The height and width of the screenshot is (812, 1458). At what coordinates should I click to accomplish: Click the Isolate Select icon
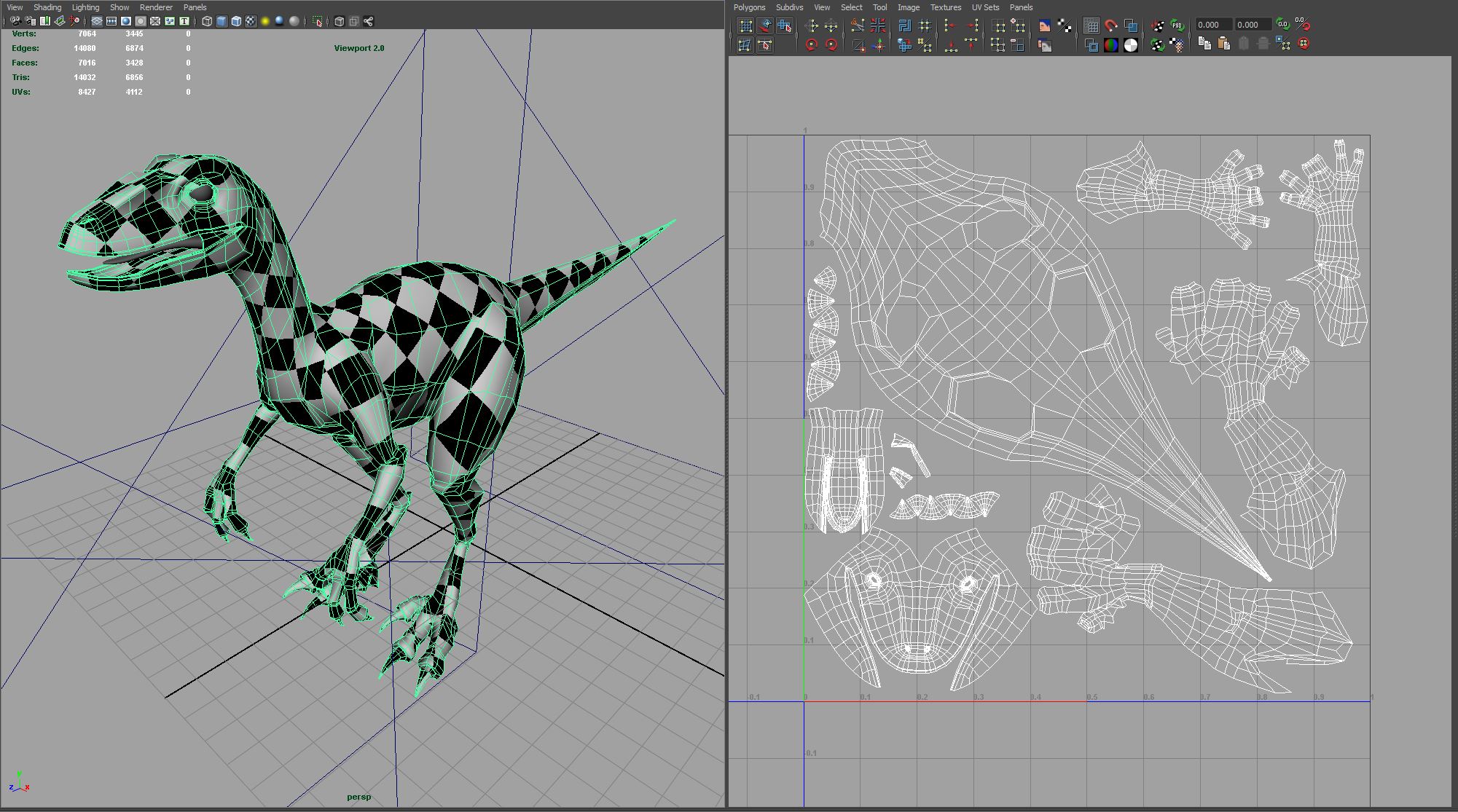[317, 22]
